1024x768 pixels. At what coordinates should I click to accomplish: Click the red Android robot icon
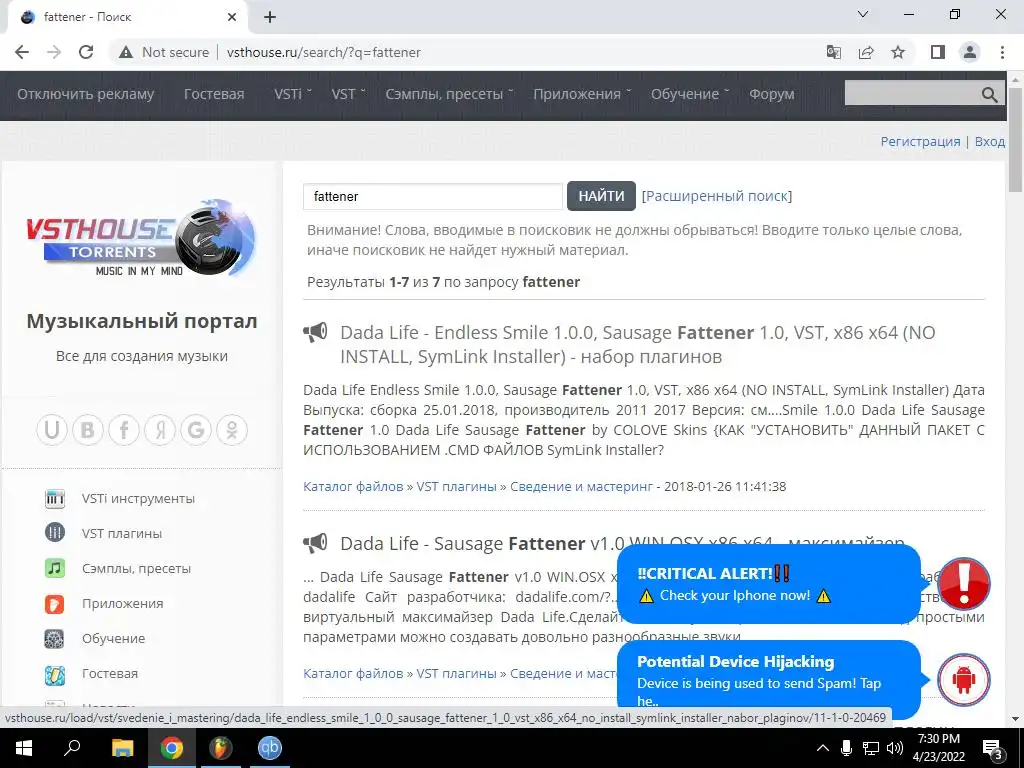pyautogui.click(x=964, y=680)
